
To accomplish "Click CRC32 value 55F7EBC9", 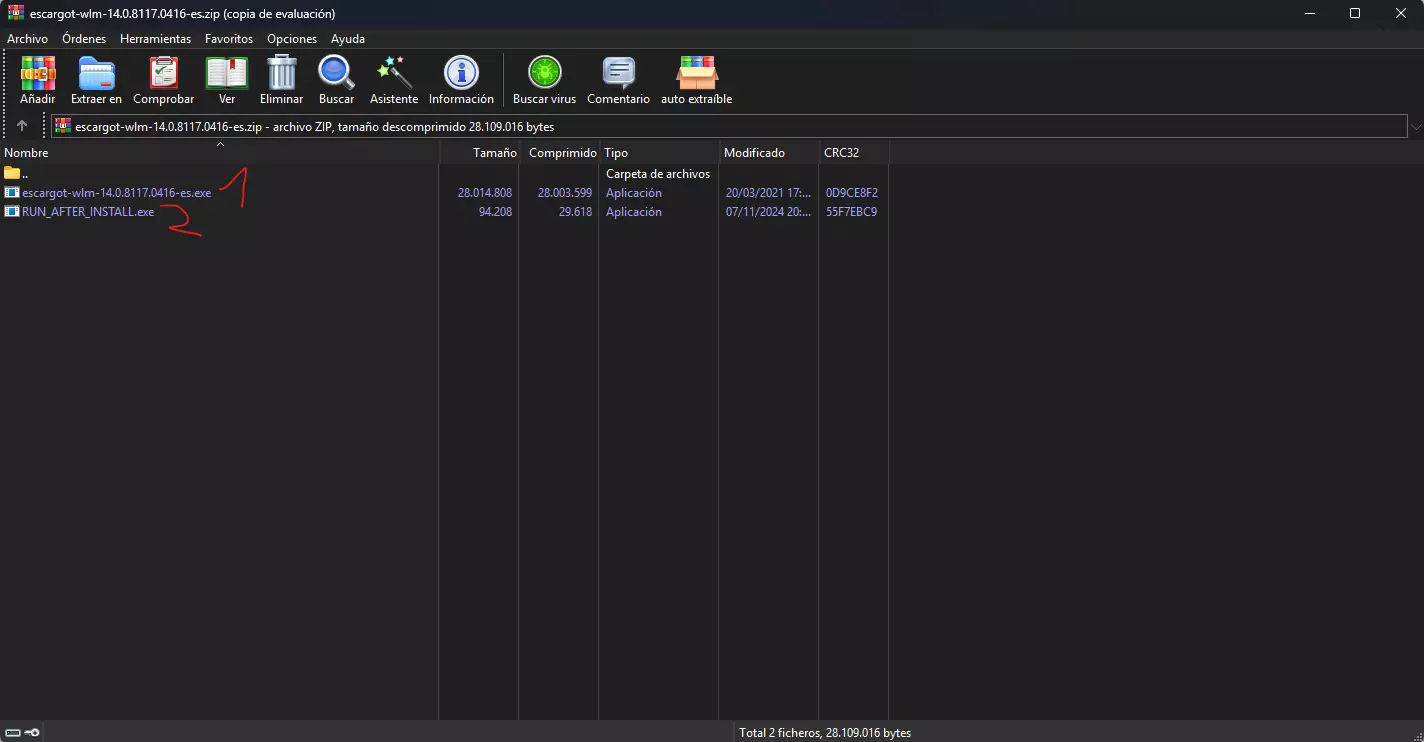I will [852, 212].
